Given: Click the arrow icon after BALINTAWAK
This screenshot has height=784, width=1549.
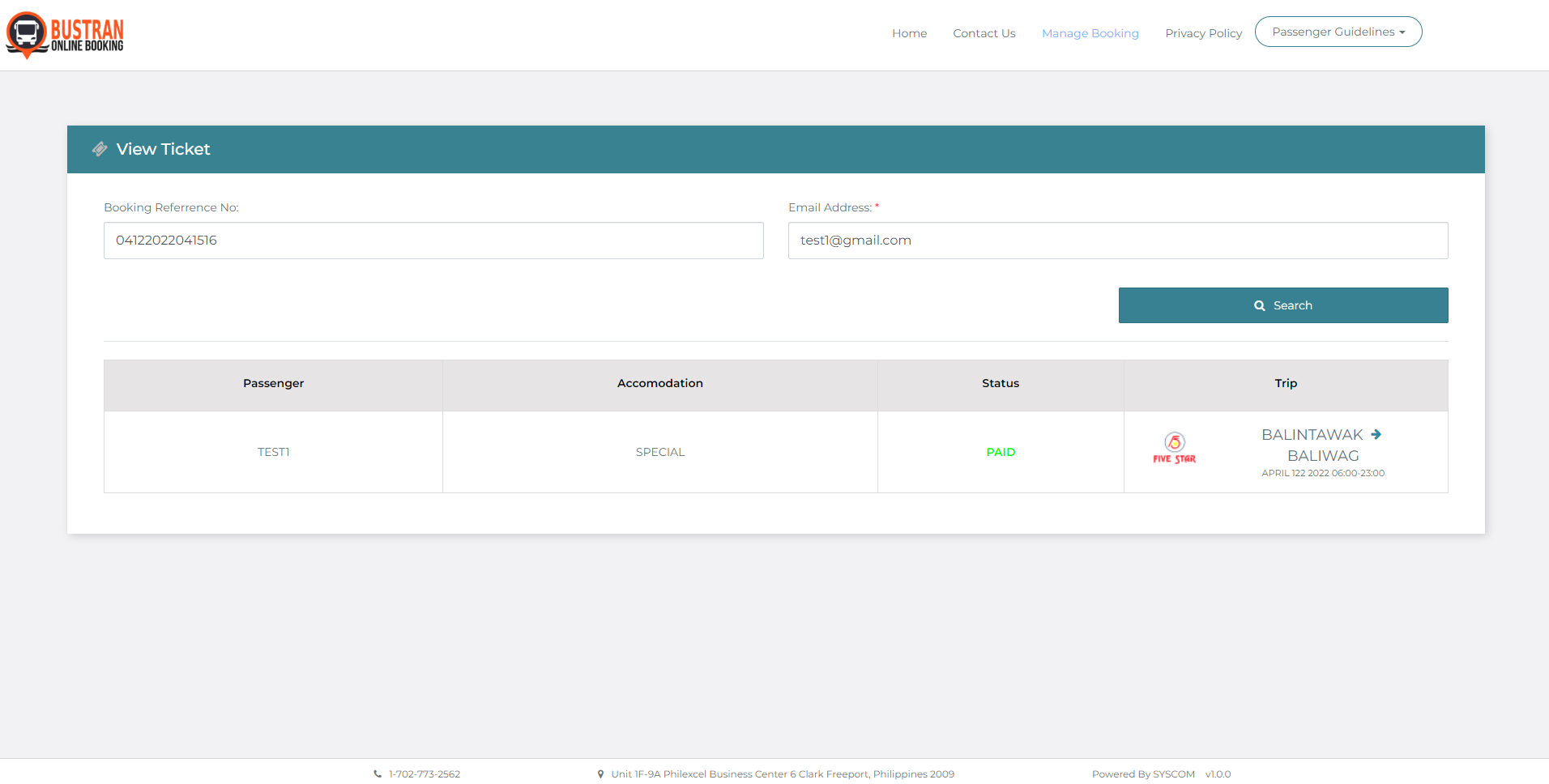Looking at the screenshot, I should pyautogui.click(x=1376, y=435).
